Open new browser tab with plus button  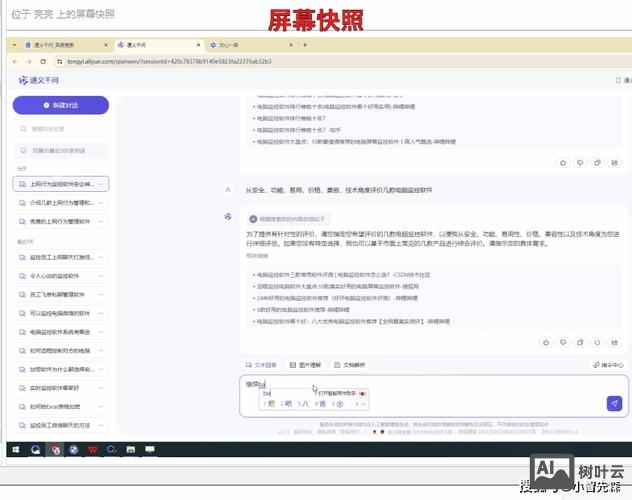coord(305,45)
